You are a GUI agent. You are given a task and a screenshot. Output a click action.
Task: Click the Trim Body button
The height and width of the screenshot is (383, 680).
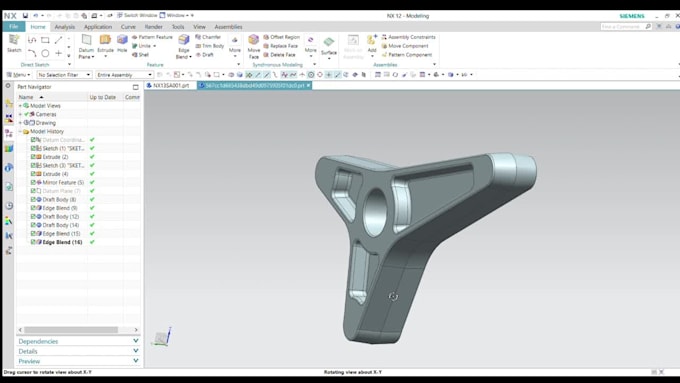pos(210,46)
